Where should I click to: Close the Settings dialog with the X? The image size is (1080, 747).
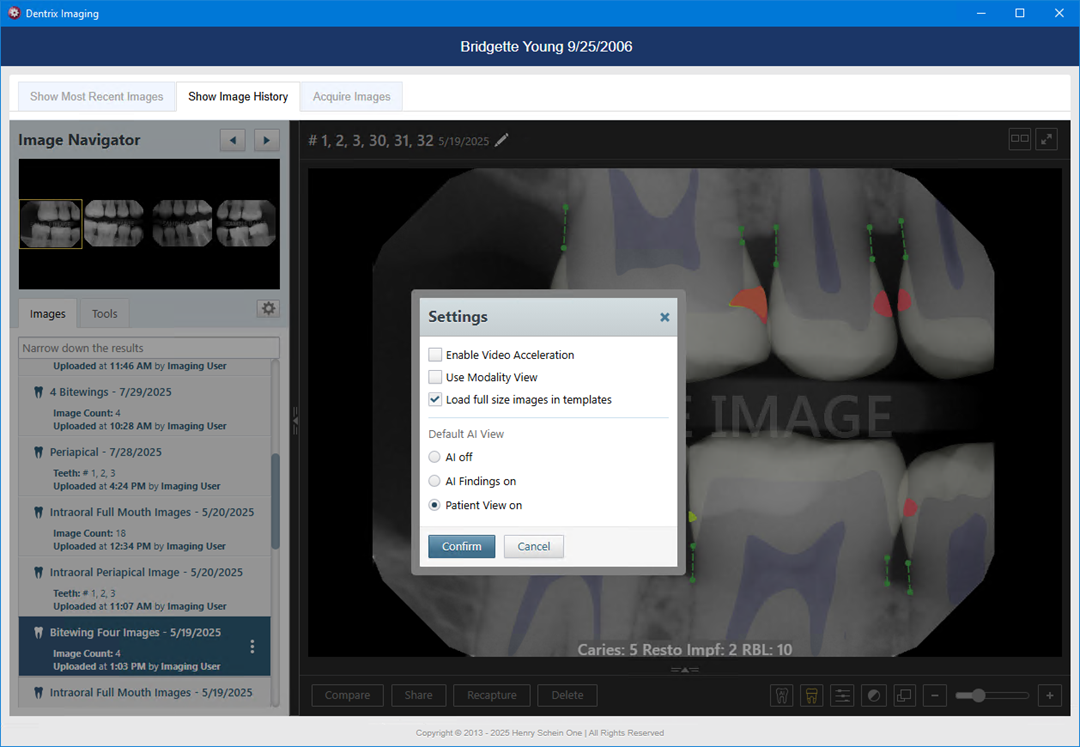[665, 317]
